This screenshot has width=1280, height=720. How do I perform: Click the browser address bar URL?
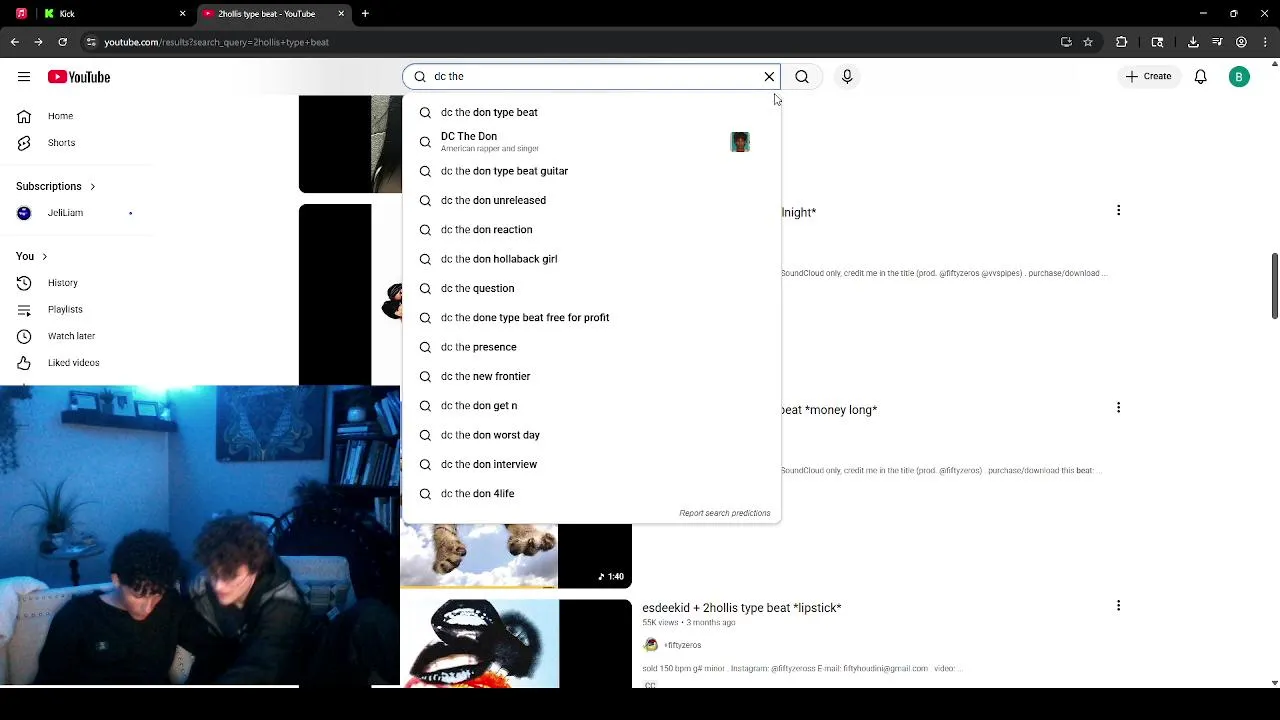click(216, 42)
